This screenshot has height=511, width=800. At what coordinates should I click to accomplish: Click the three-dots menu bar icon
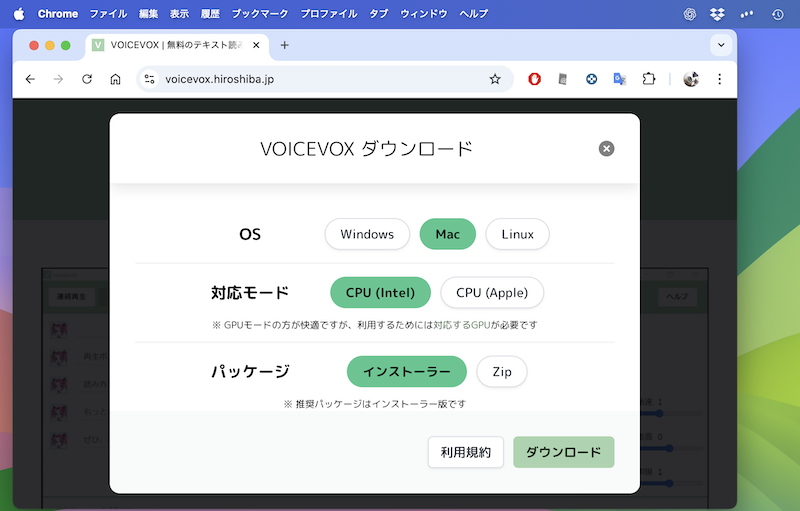tap(747, 14)
